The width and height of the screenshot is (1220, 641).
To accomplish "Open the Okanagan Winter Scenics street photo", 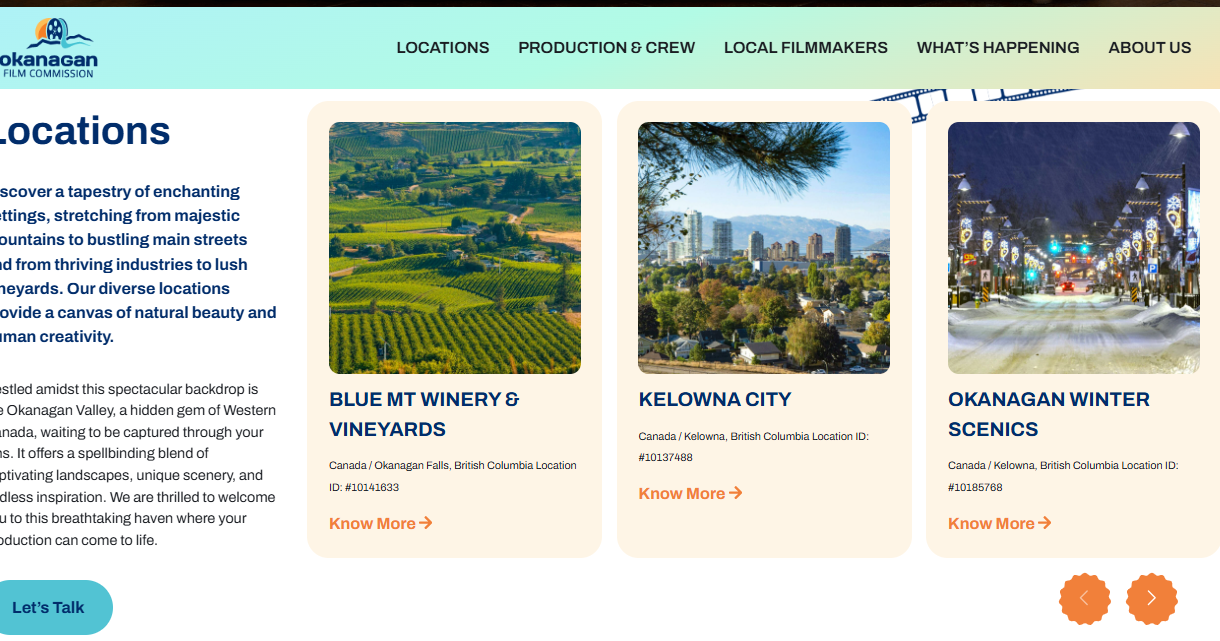I will pos(1073,247).
